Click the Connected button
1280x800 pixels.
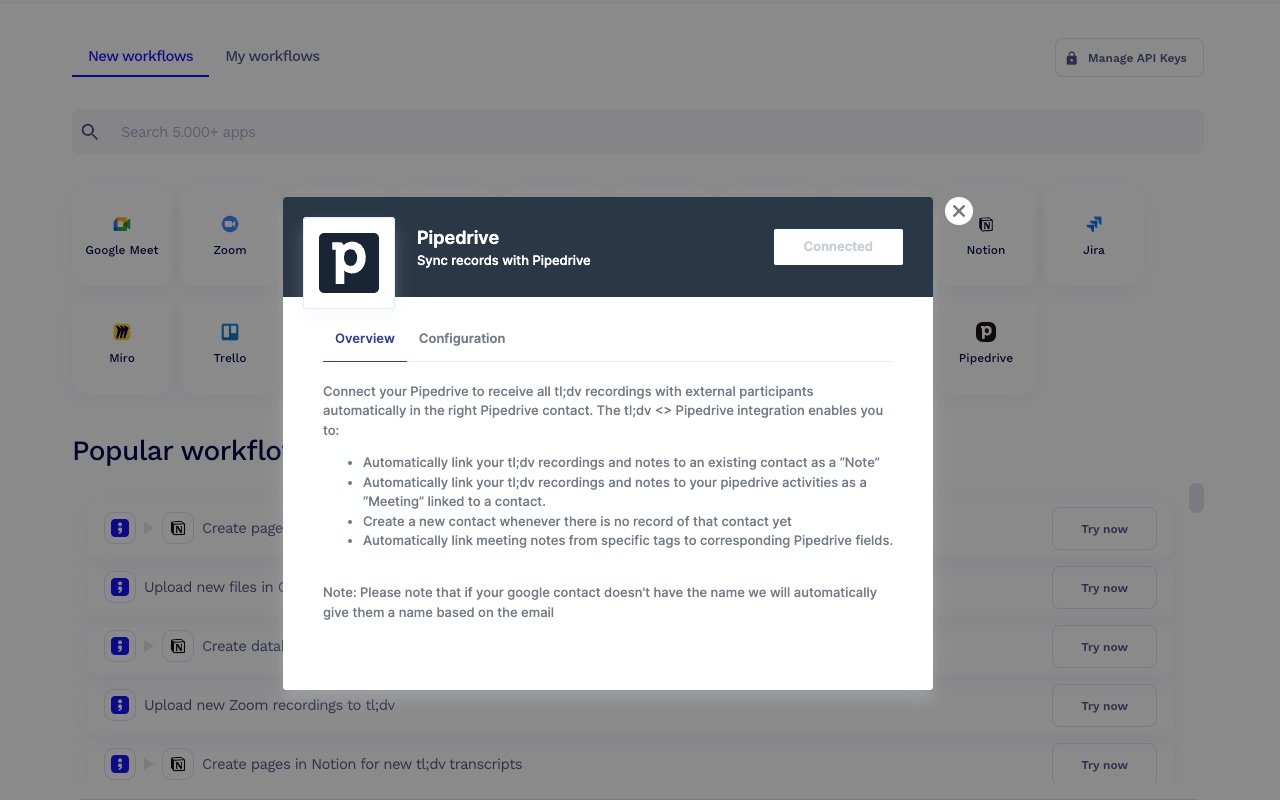[x=837, y=246]
